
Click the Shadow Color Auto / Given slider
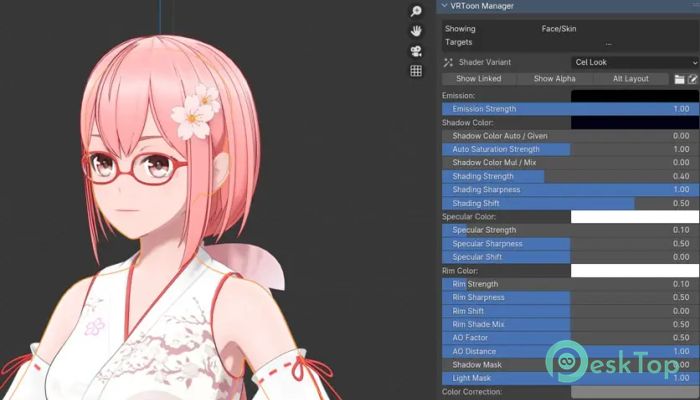coord(571,136)
